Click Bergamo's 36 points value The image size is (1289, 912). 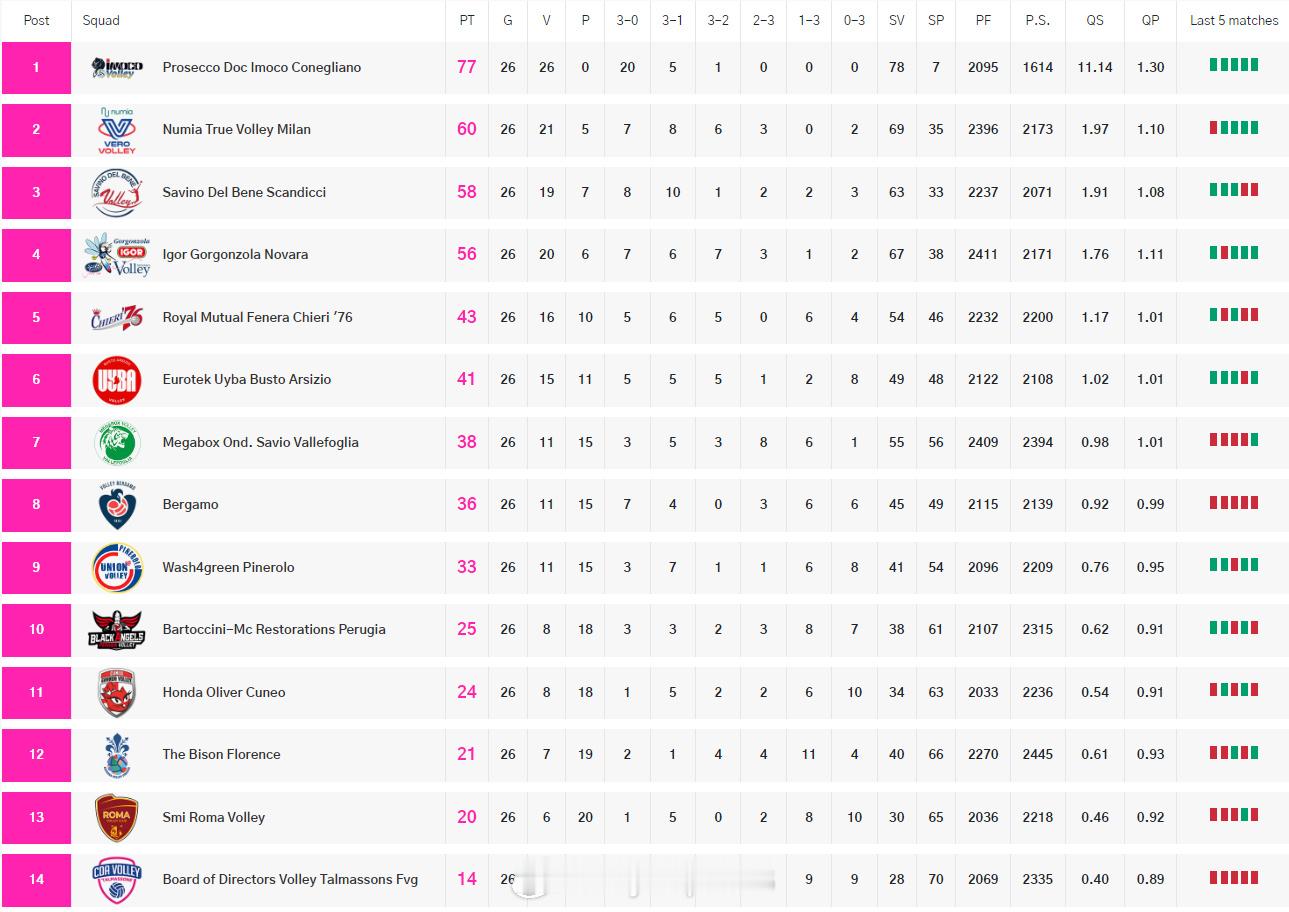pyautogui.click(x=467, y=504)
